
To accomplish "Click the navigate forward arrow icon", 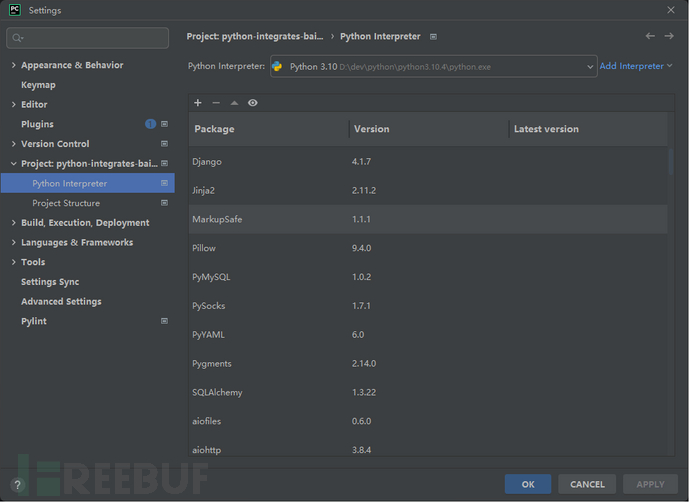I will 669,36.
